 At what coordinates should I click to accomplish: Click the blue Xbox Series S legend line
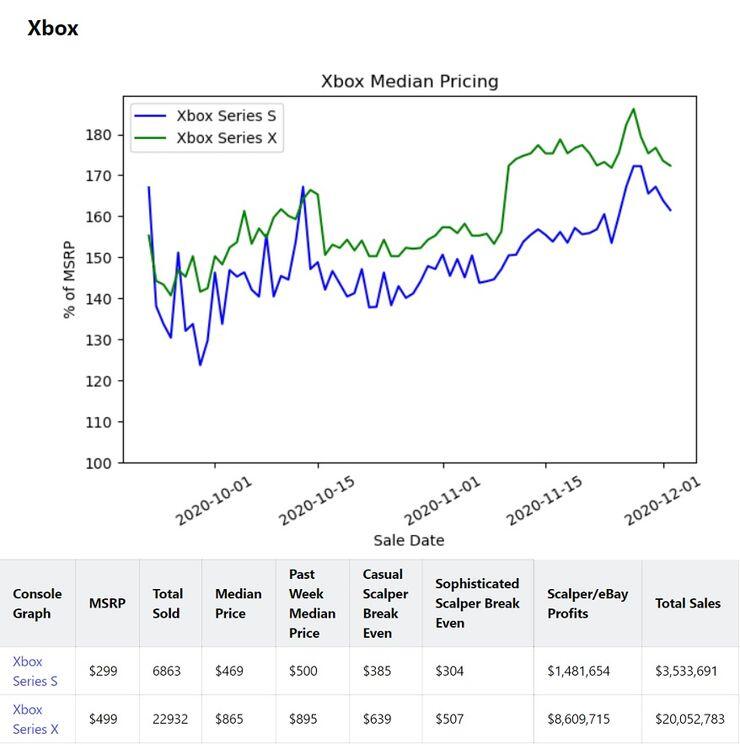(x=150, y=116)
